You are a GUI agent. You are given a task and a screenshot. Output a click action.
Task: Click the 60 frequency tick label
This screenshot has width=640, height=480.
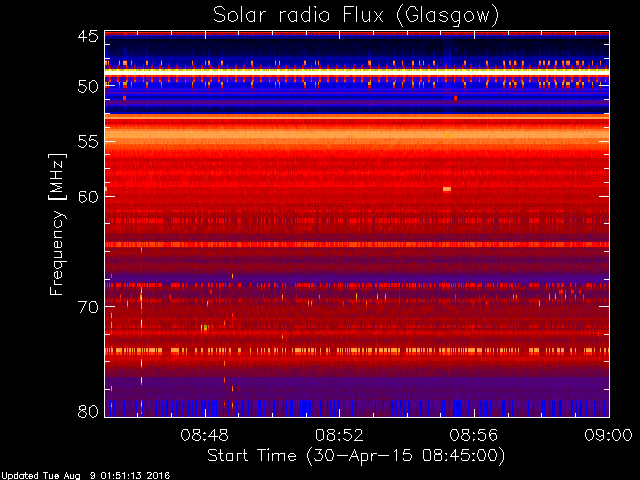coord(88,197)
